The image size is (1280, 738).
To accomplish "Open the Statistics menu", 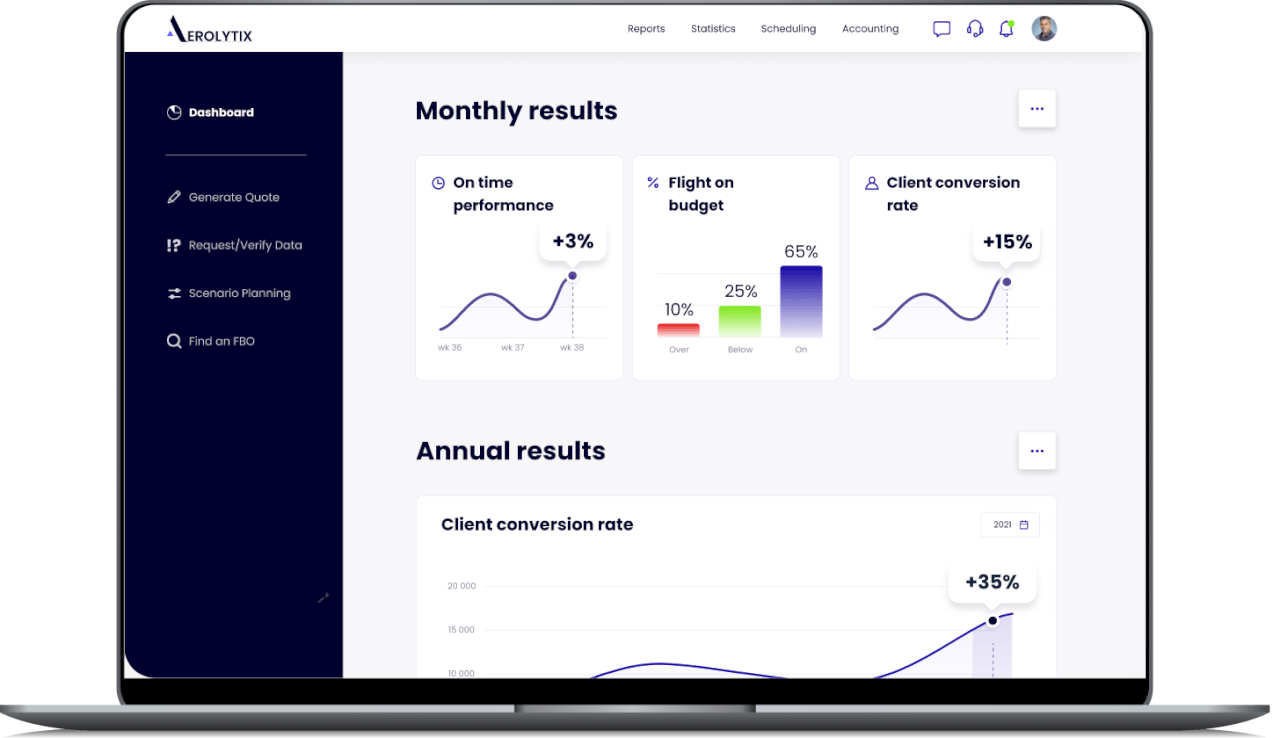I will (713, 29).
